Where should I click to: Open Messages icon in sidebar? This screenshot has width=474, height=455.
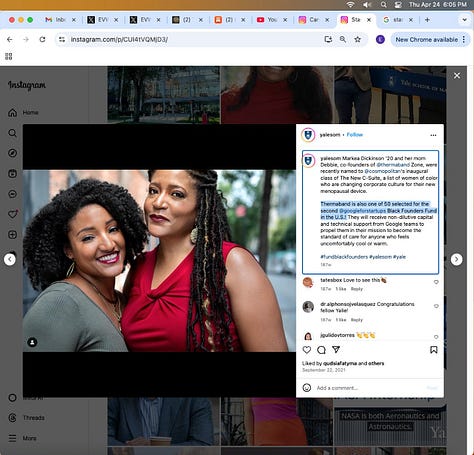point(12,194)
